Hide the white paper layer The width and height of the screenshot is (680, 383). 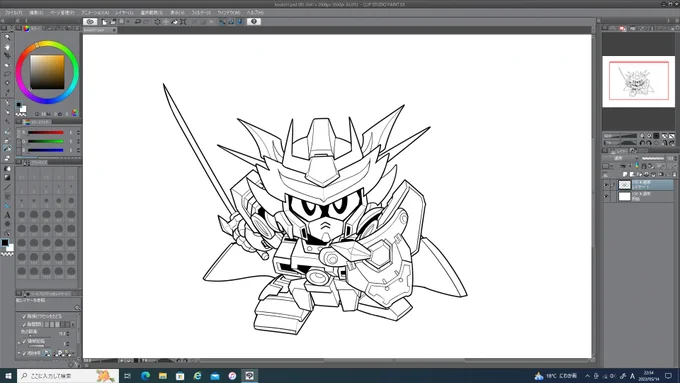point(606,196)
